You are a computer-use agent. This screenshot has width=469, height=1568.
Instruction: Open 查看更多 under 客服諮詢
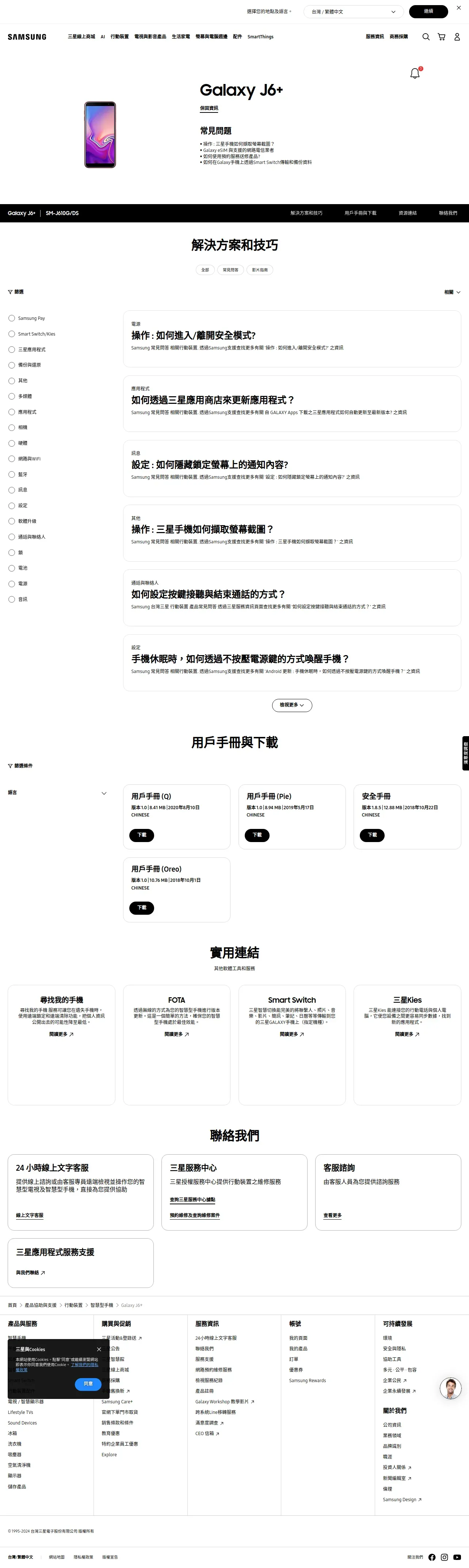point(332,1216)
